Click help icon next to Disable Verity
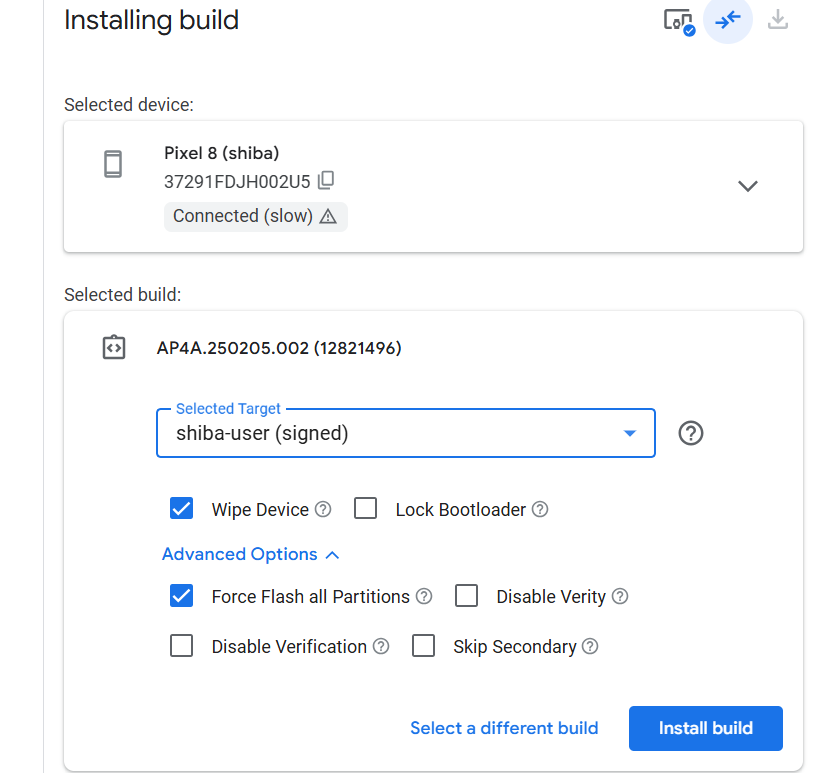 pyautogui.click(x=620, y=596)
